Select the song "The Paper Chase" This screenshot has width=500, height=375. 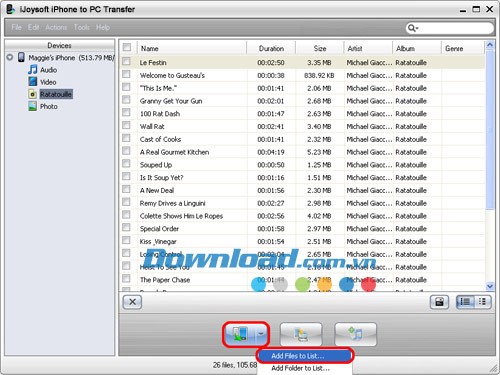pos(165,280)
